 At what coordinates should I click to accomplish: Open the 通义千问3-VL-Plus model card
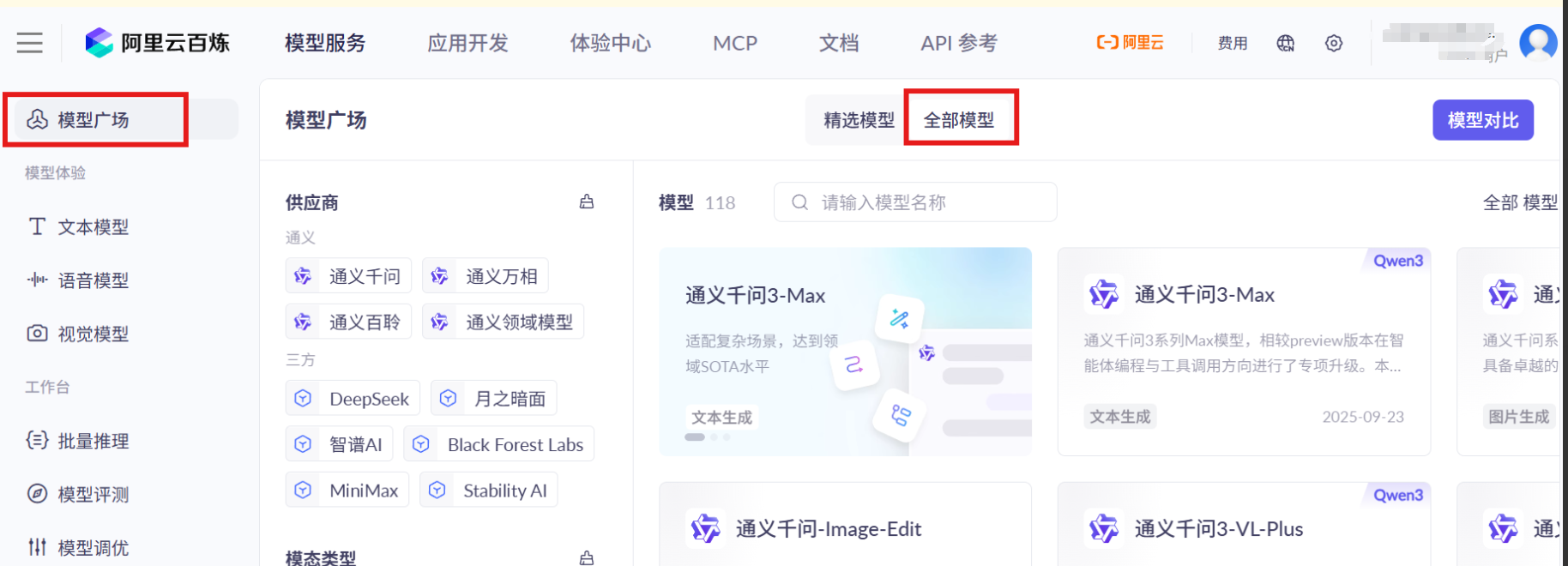(x=1244, y=524)
